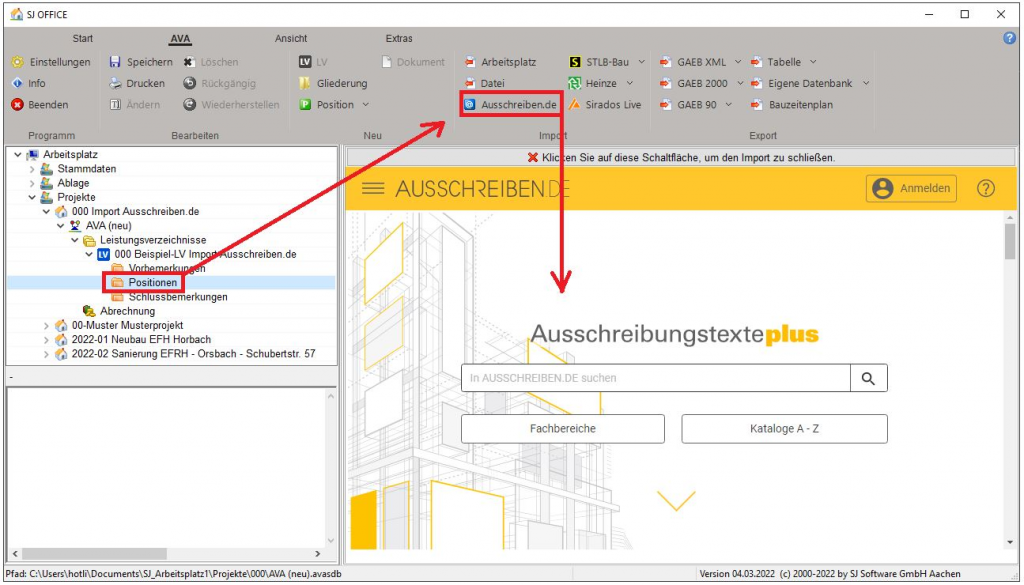
Task: Switch to the Ansicht ribbon tab
Action: 291,39
